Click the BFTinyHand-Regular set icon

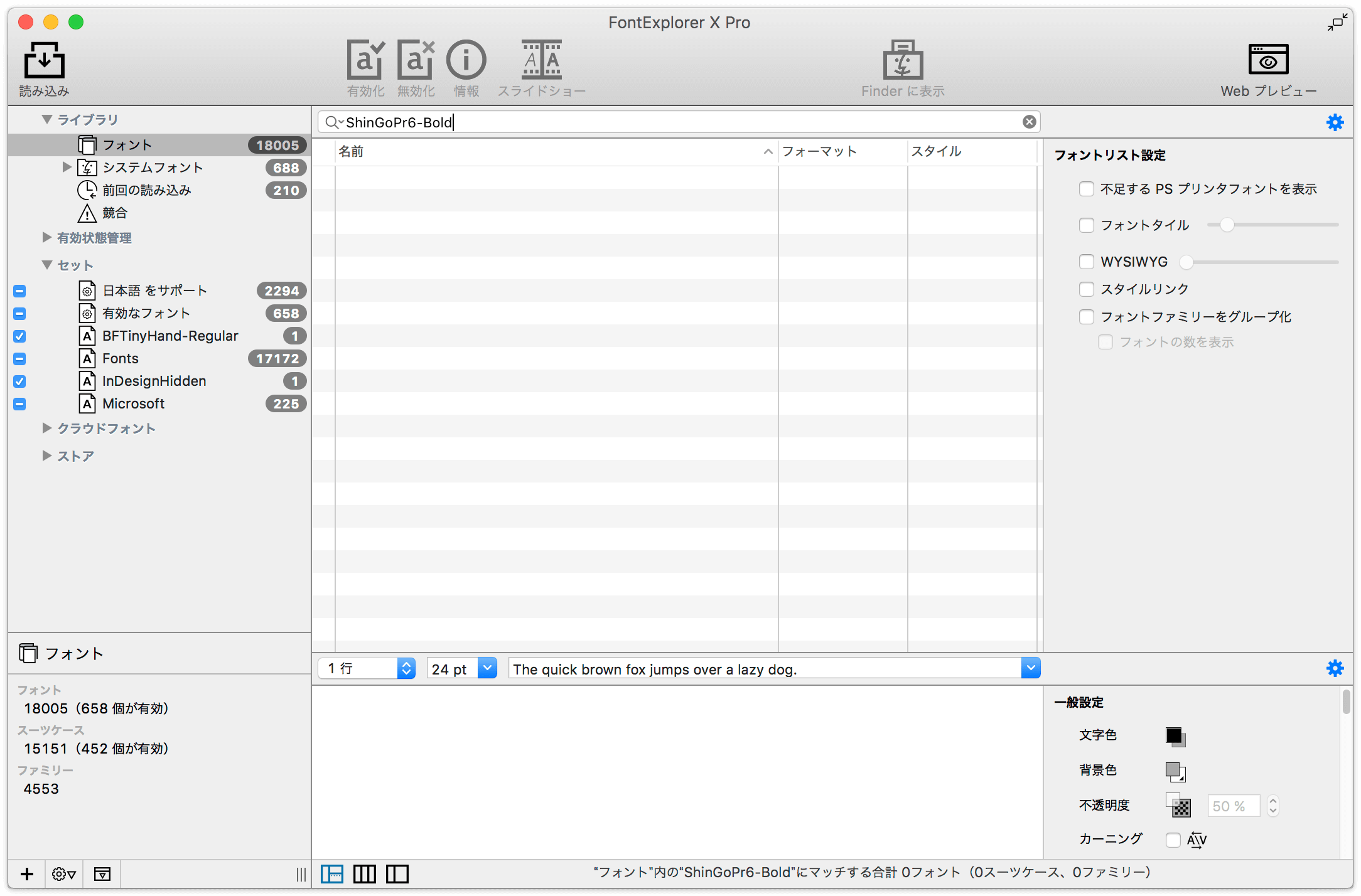tap(88, 336)
